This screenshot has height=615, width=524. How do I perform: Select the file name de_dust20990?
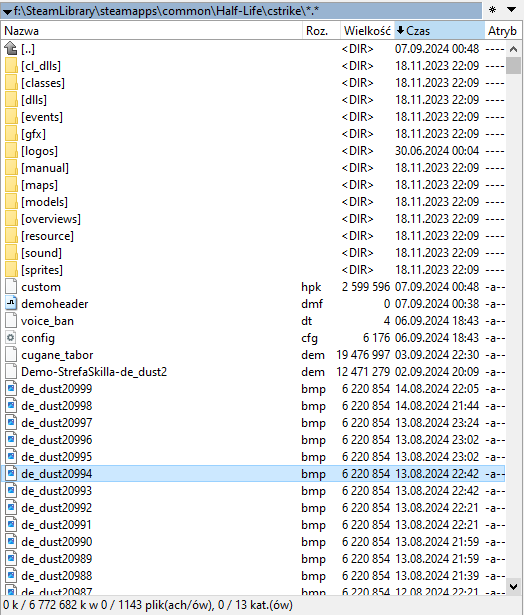[56, 542]
